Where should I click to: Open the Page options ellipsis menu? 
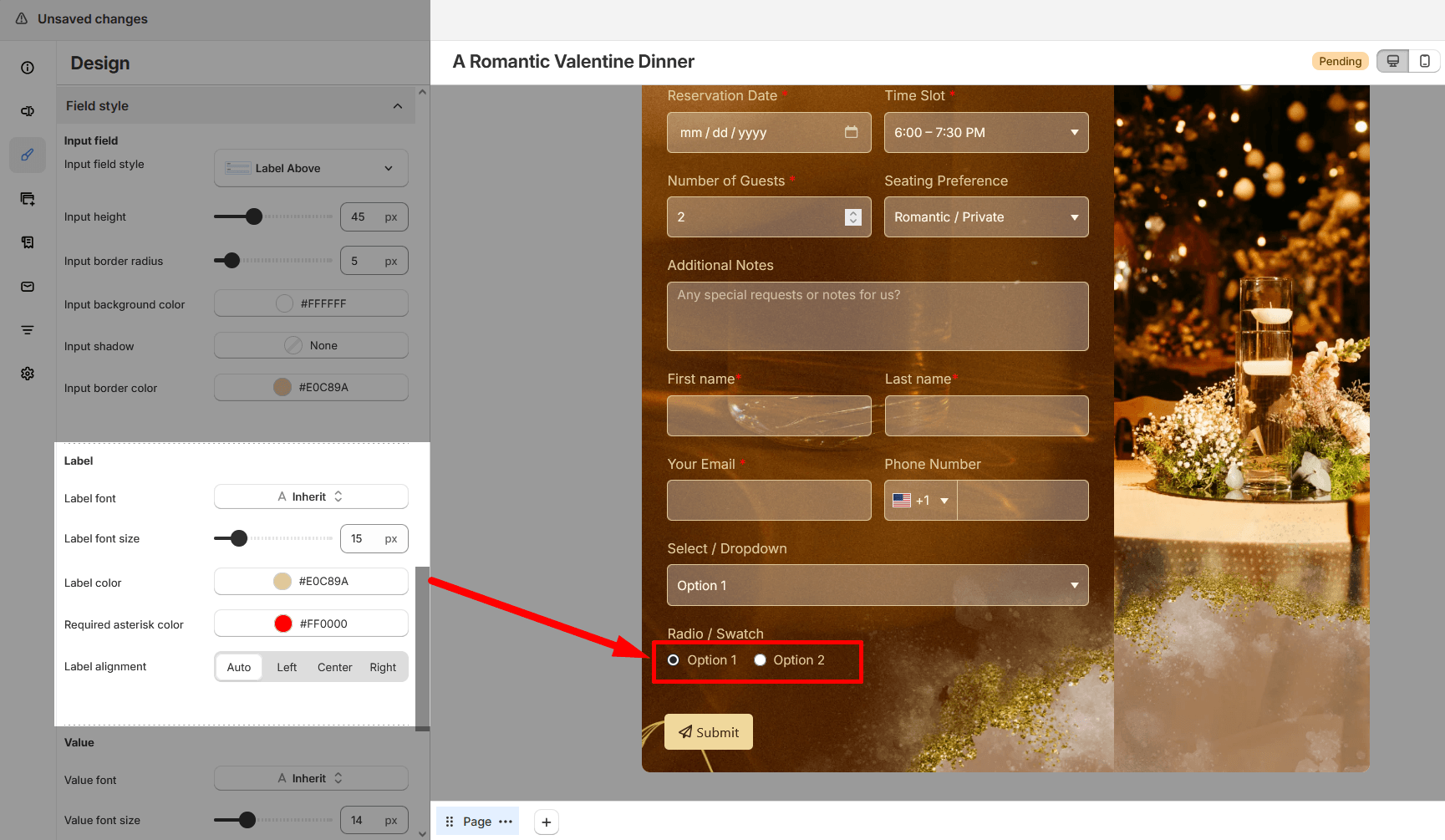tap(506, 822)
